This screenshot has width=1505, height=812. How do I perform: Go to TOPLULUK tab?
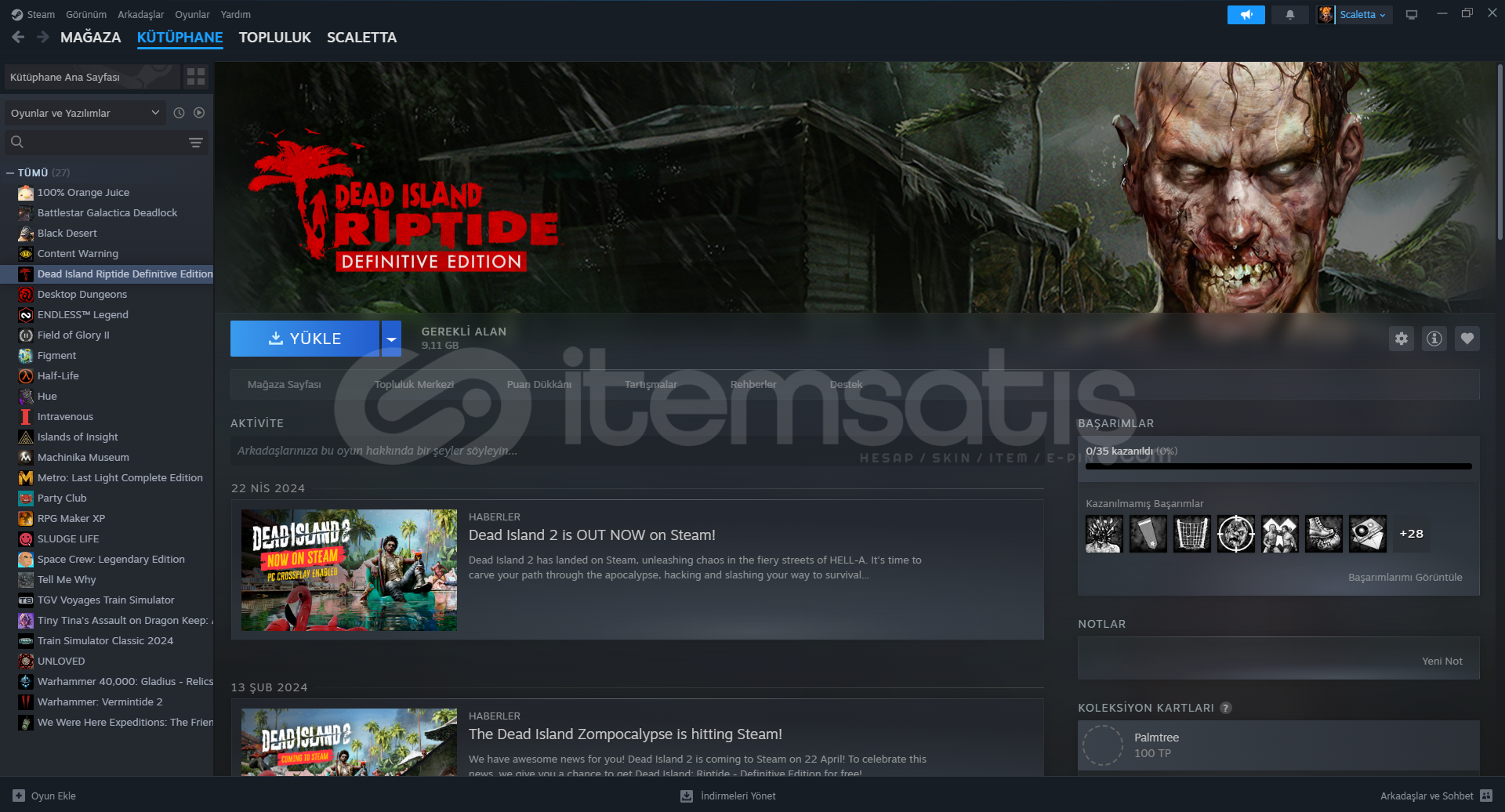(275, 38)
